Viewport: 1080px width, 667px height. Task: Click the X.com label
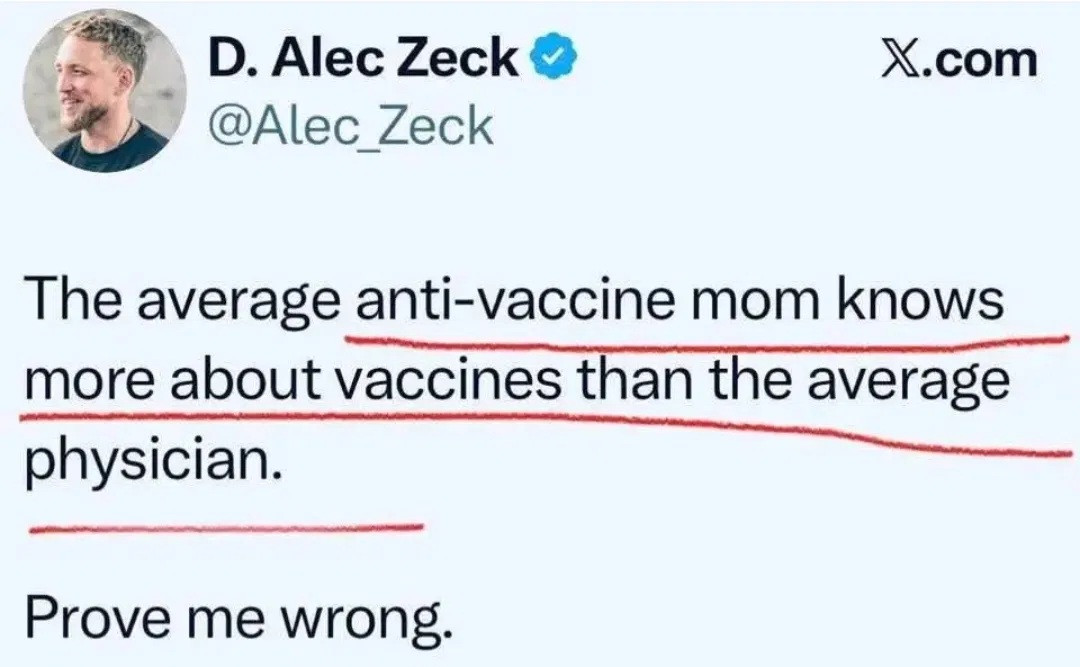pyautogui.click(x=958, y=61)
